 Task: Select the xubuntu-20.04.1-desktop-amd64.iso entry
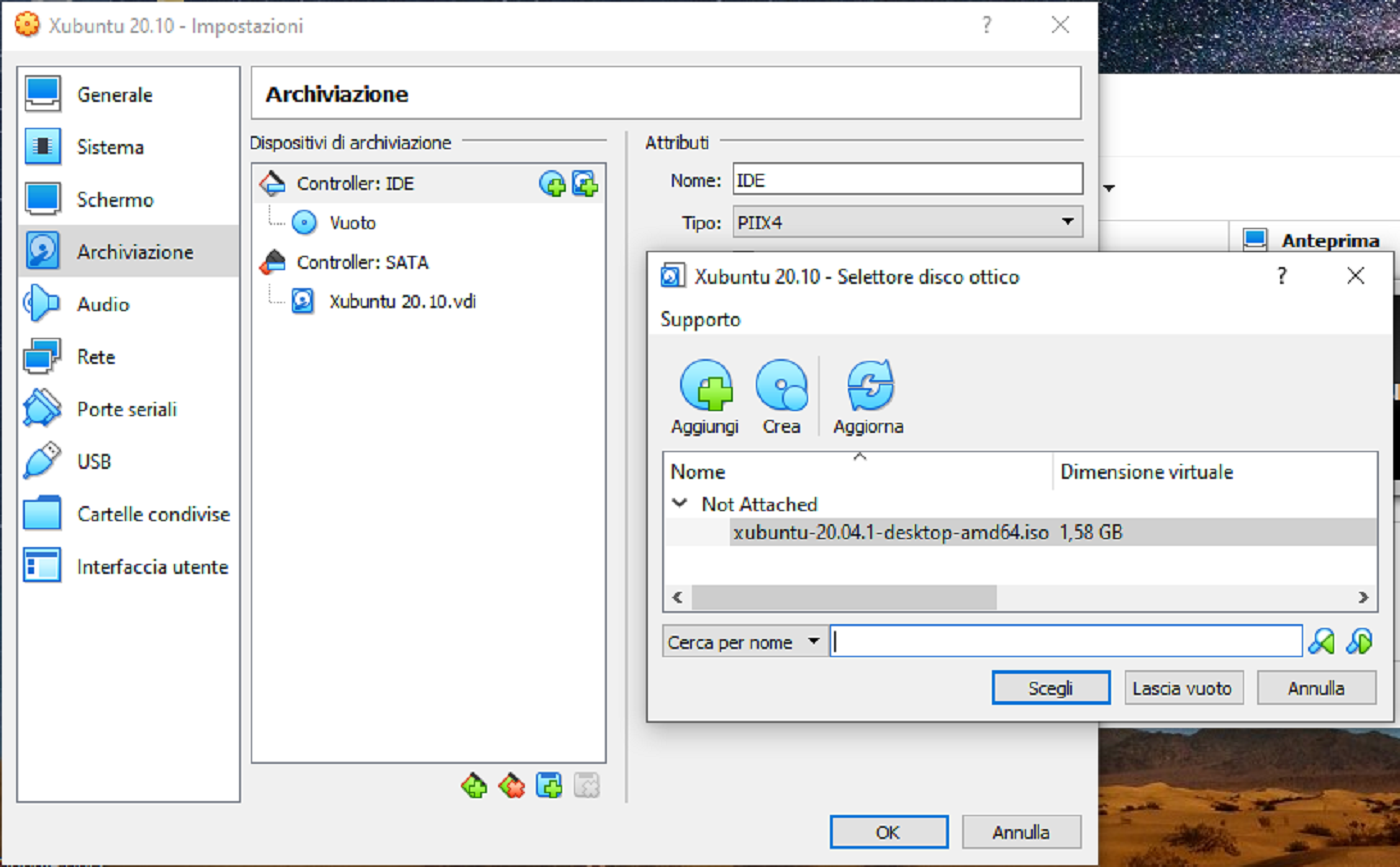point(890,534)
